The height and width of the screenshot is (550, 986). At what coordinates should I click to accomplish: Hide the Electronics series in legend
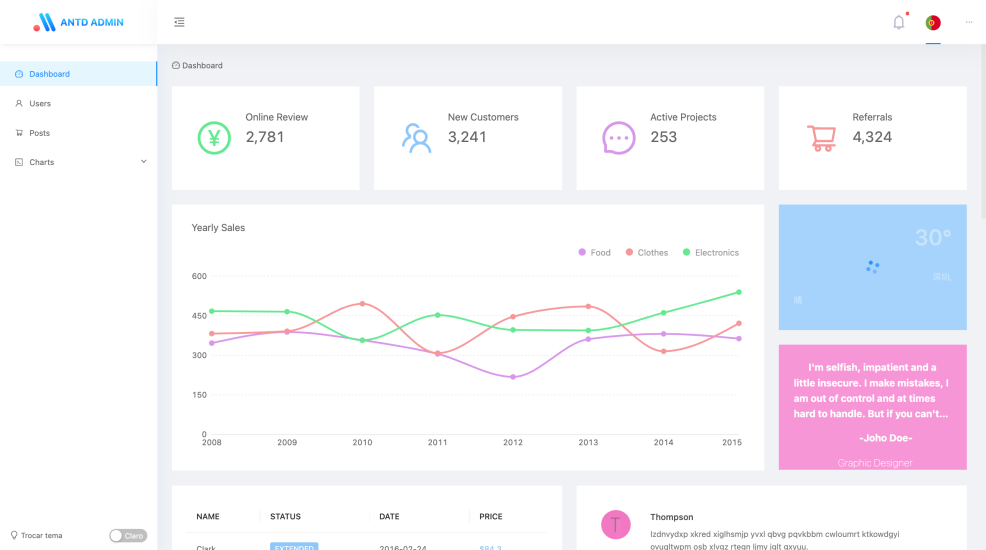pyautogui.click(x=710, y=253)
